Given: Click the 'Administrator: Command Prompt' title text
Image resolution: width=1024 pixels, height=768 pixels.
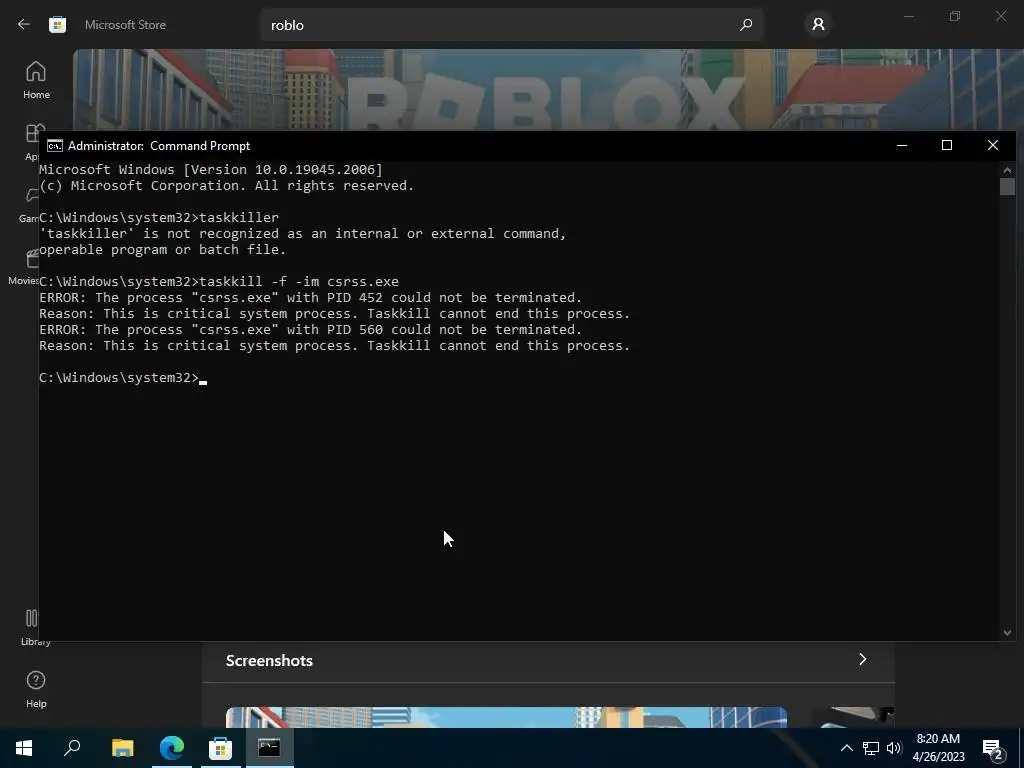Looking at the screenshot, I should [x=159, y=146].
